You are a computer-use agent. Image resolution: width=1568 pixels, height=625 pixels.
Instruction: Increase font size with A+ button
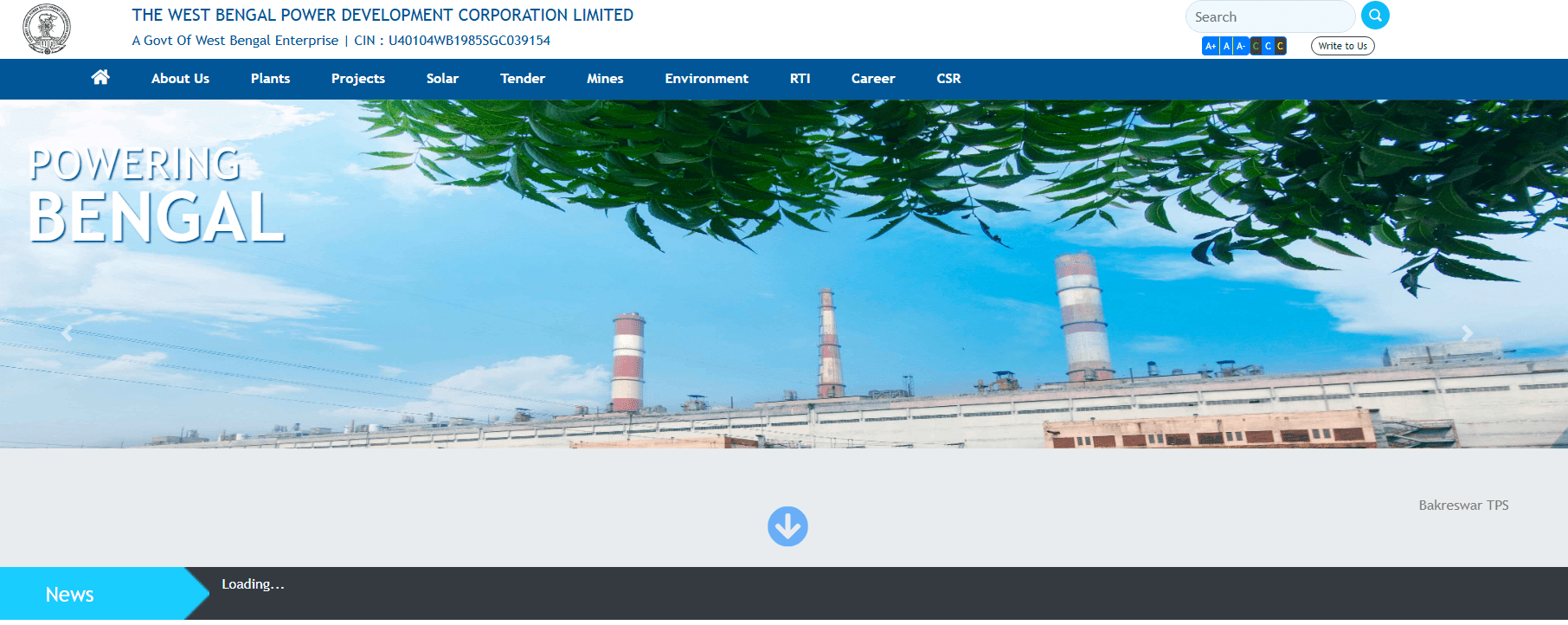[x=1211, y=46]
